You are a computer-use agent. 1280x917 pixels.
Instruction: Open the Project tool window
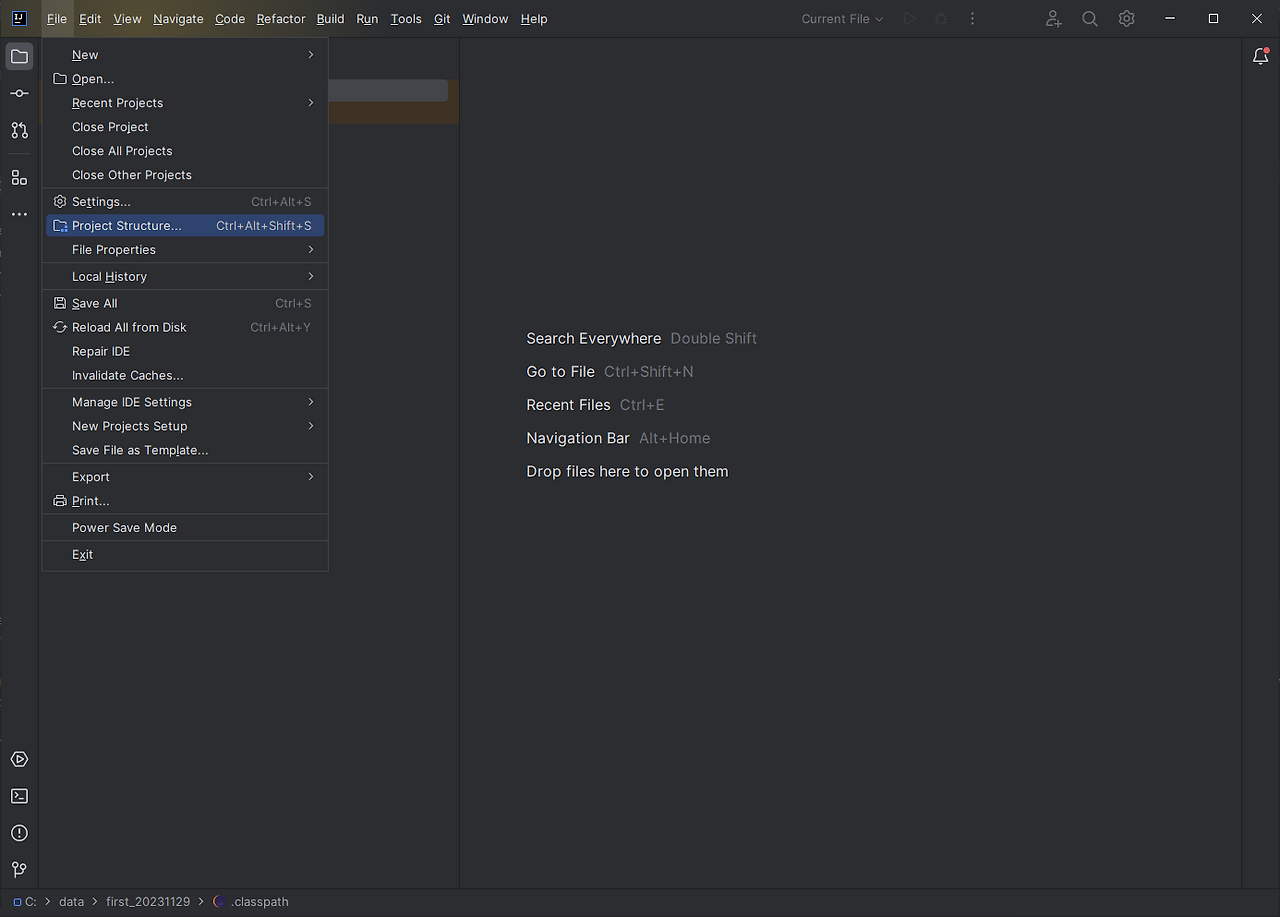click(x=19, y=56)
